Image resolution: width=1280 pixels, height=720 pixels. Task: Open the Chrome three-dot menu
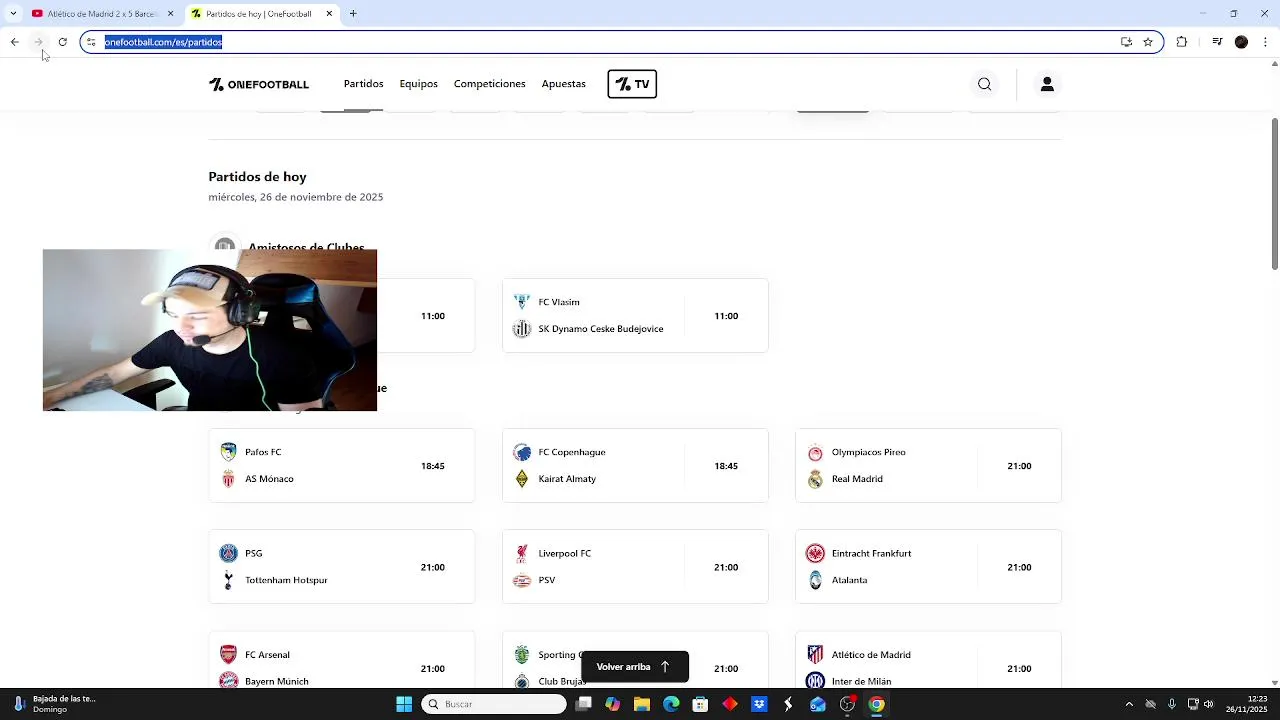(1266, 42)
